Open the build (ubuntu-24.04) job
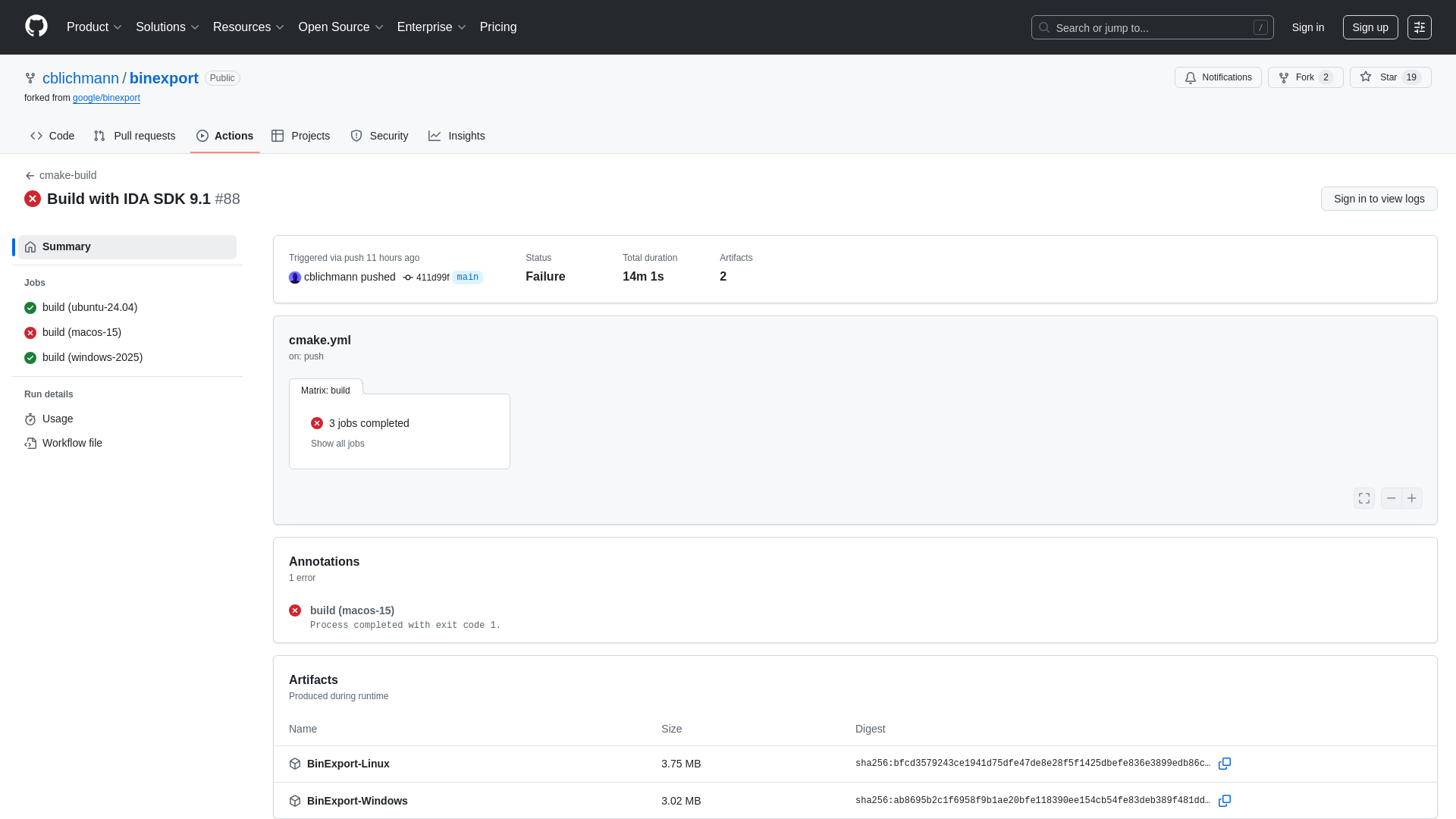This screenshot has height=819, width=1456. 127,307
